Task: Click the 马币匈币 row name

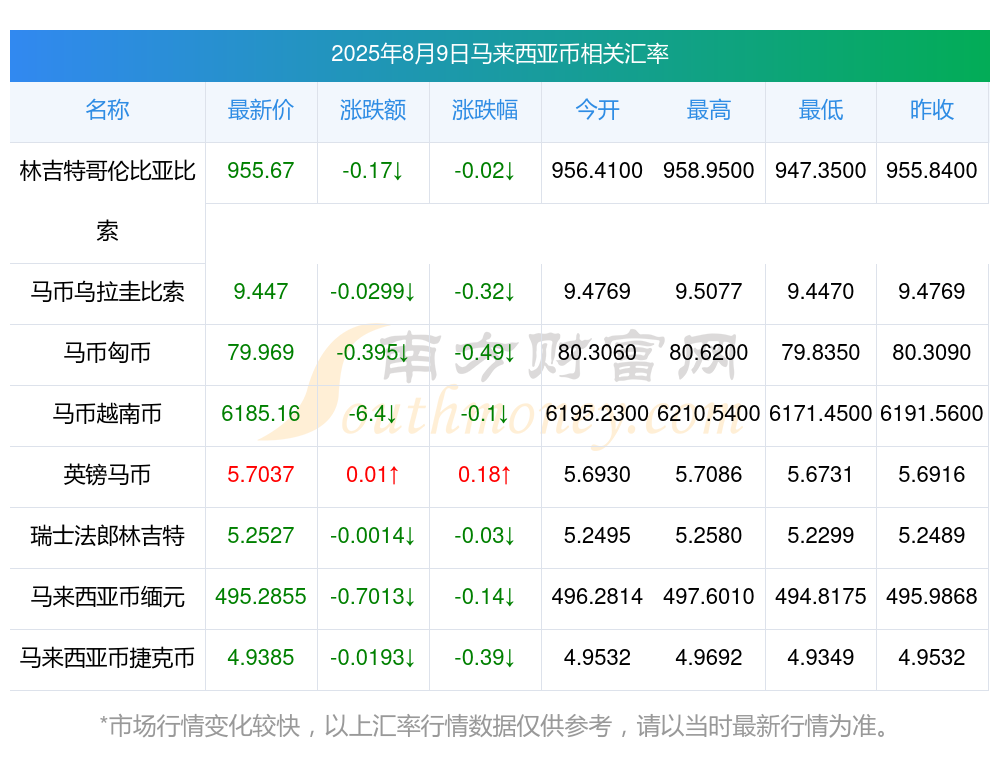Action: click(x=107, y=352)
